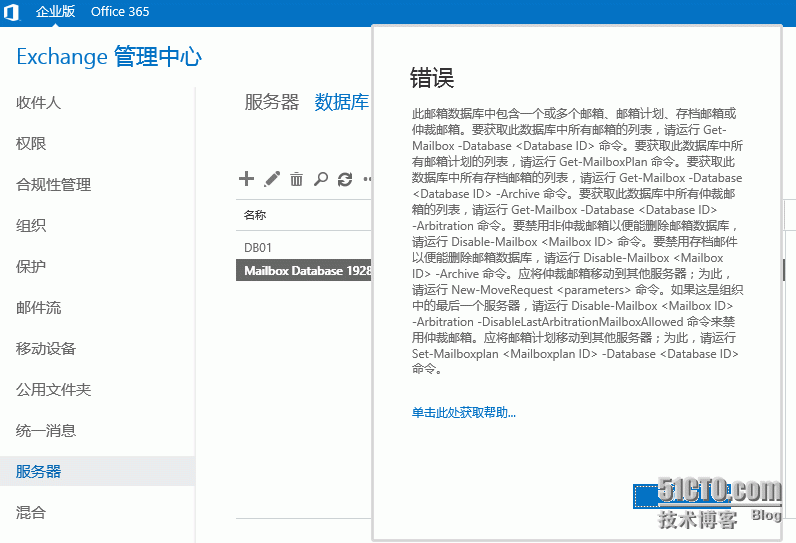Open 邮件流 section

[x=39, y=308]
